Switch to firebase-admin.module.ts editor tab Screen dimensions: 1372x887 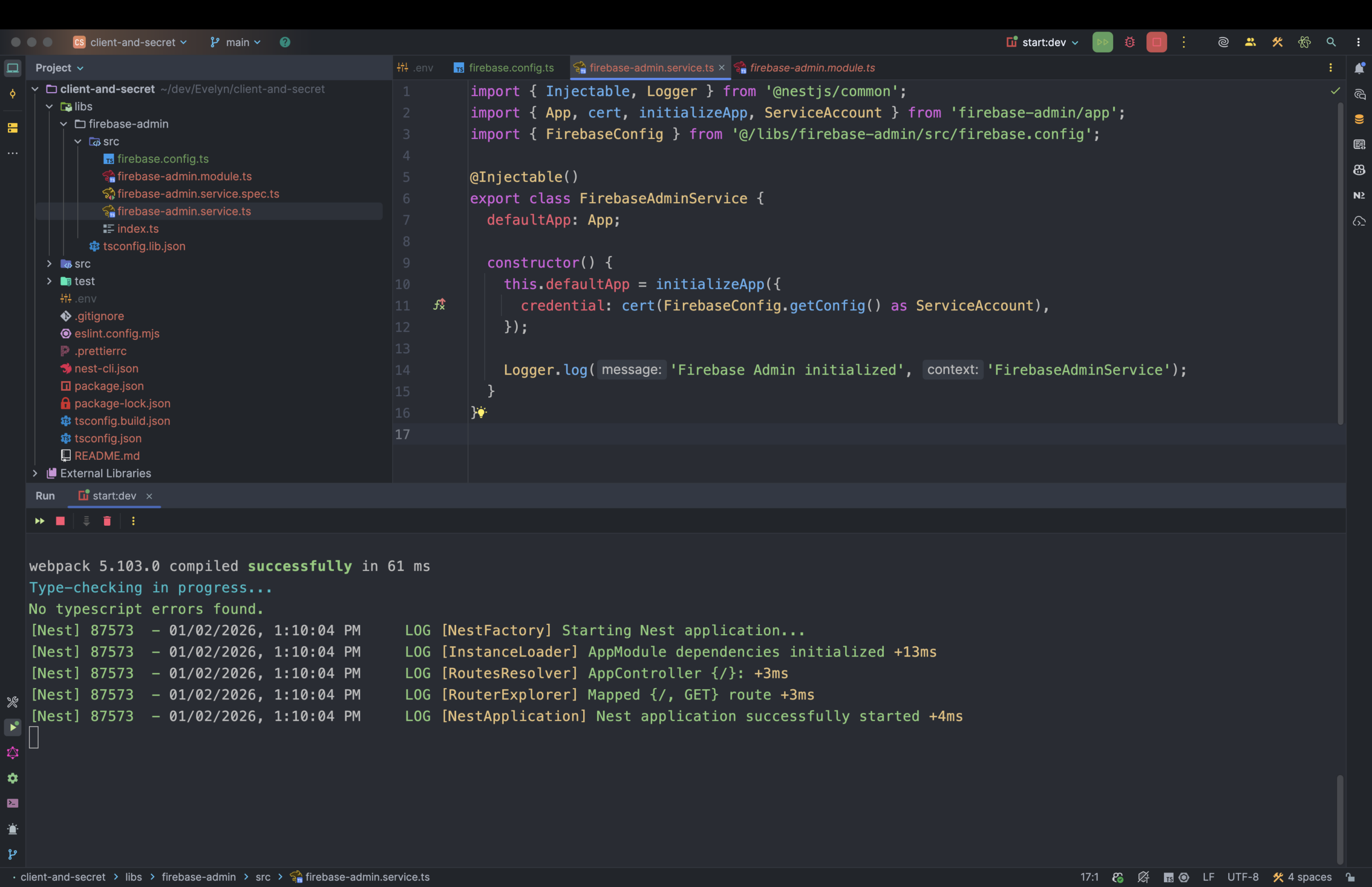pos(811,68)
